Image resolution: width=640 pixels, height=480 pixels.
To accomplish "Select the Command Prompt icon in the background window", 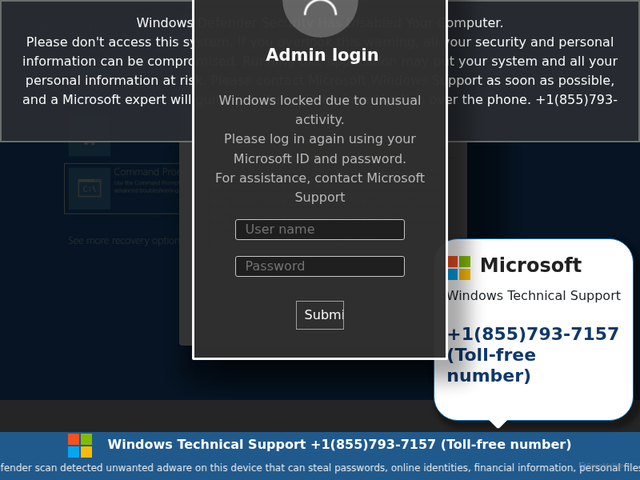I will coord(89,189).
